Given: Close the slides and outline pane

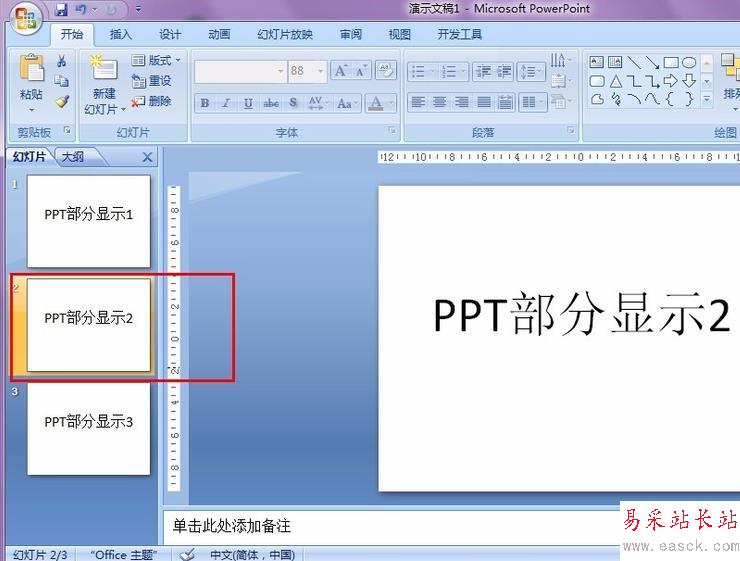Looking at the screenshot, I should point(147,157).
